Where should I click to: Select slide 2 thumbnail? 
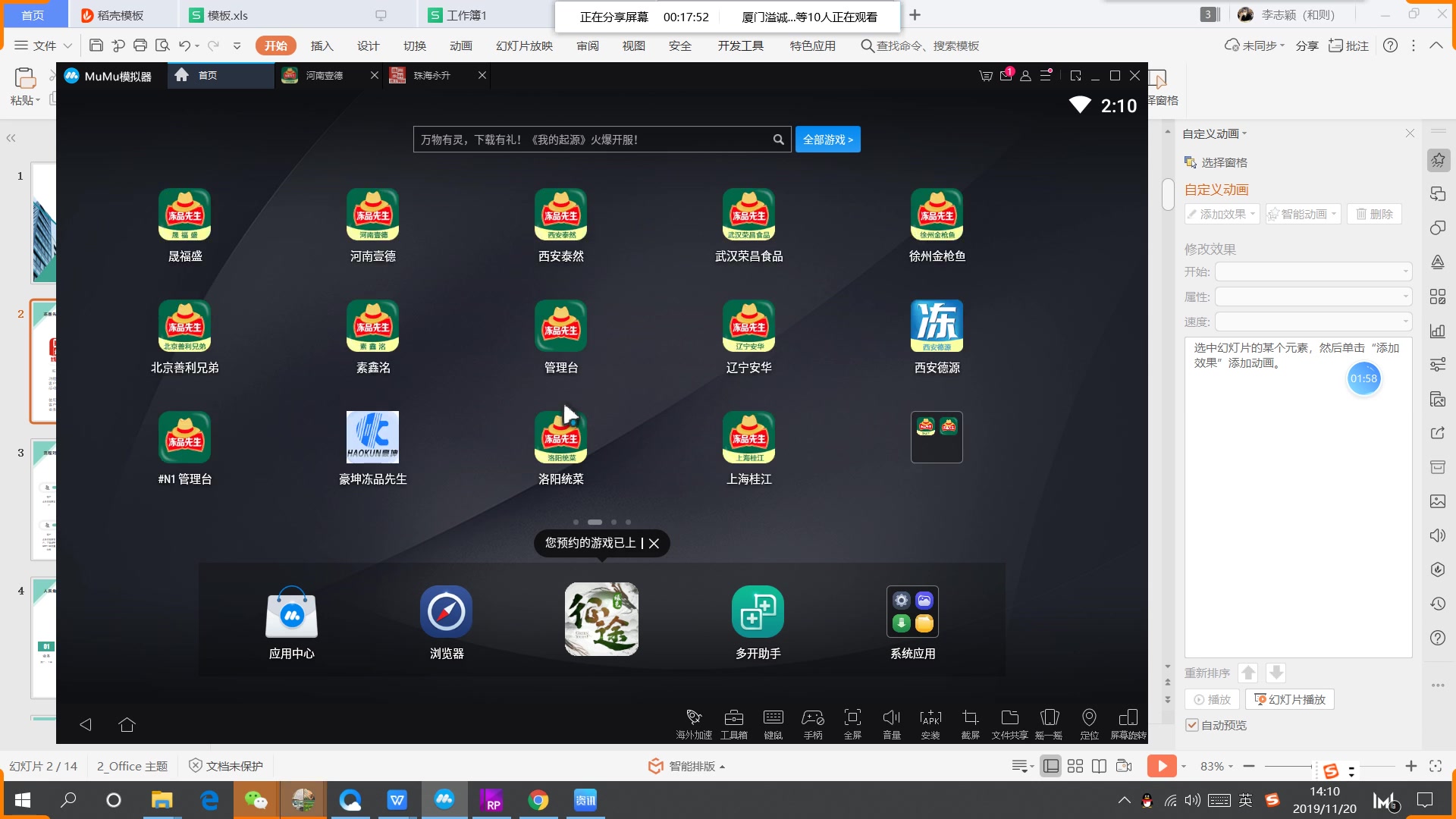coord(43,361)
